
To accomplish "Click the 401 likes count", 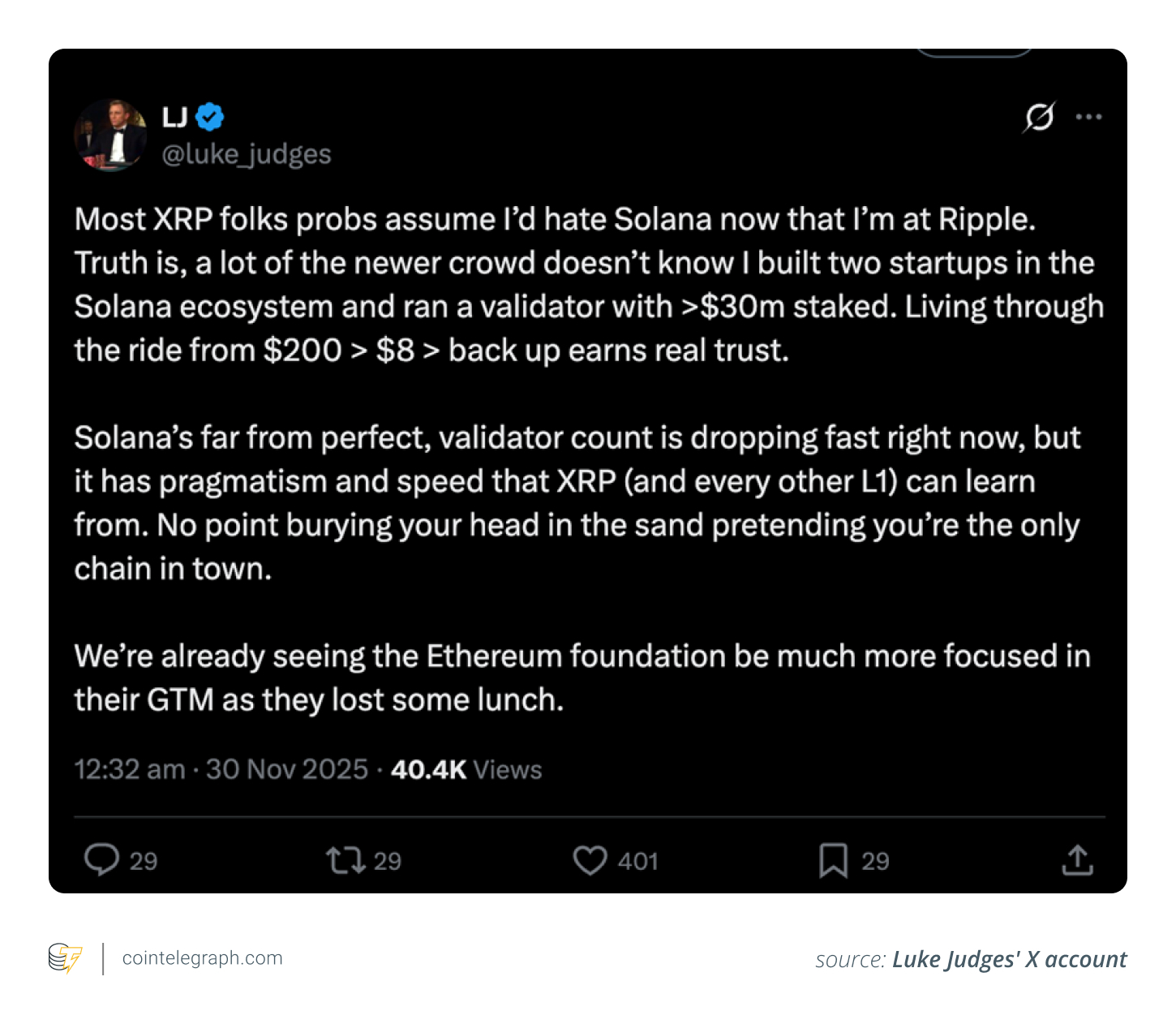I will tap(638, 860).
